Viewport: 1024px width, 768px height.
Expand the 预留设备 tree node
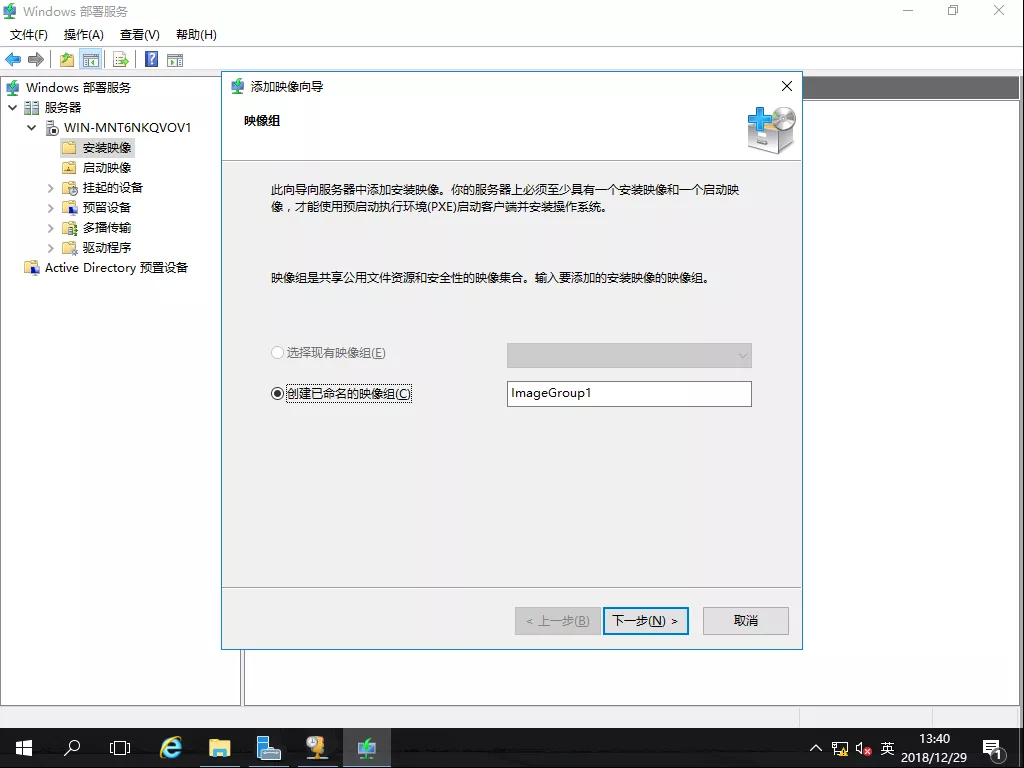51,208
